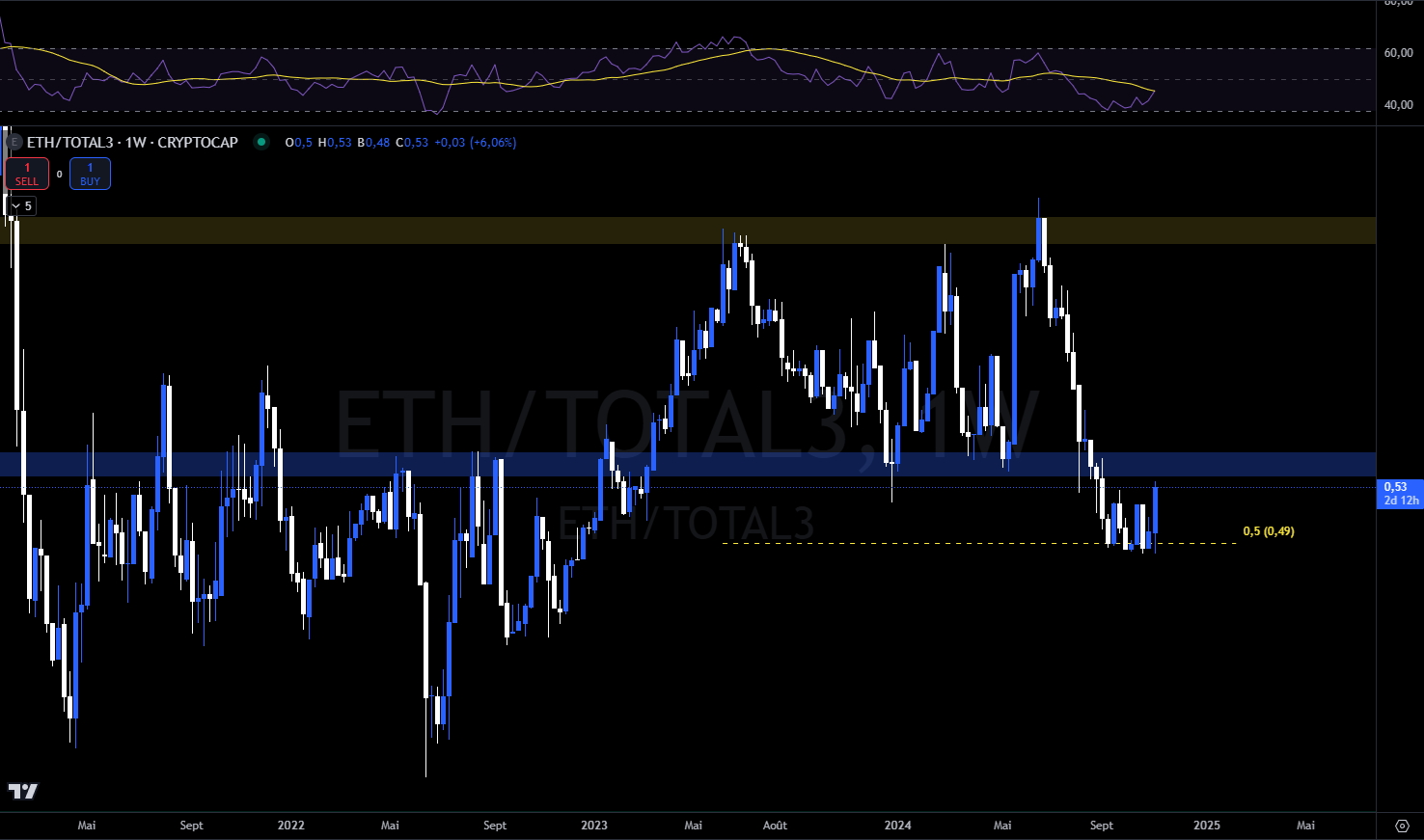Open symbol search from the ETH/TOTAL3 title
Screen dimensions: 1424x840
pyautogui.click(x=132, y=142)
